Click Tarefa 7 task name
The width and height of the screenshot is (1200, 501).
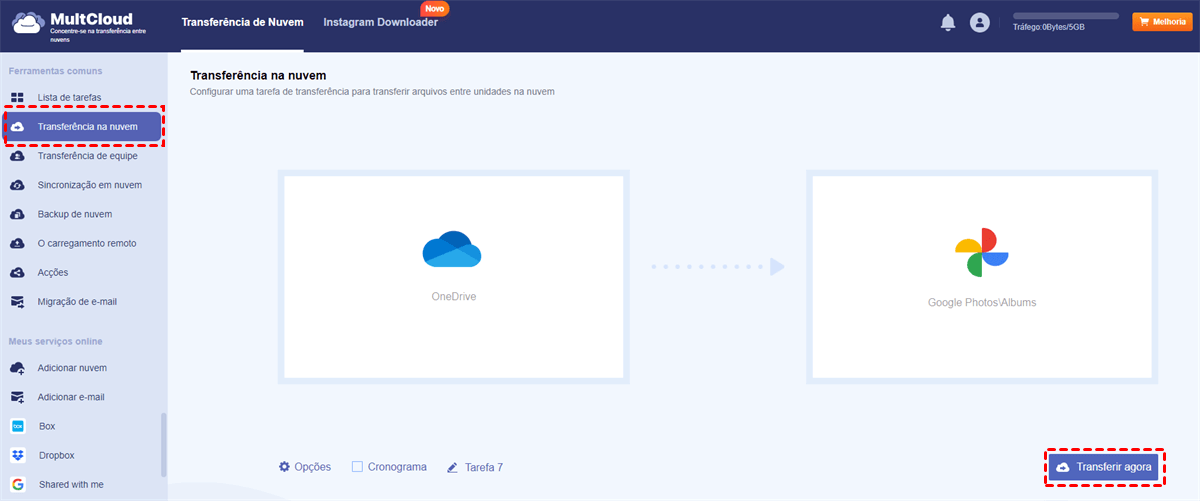pyautogui.click(x=485, y=467)
